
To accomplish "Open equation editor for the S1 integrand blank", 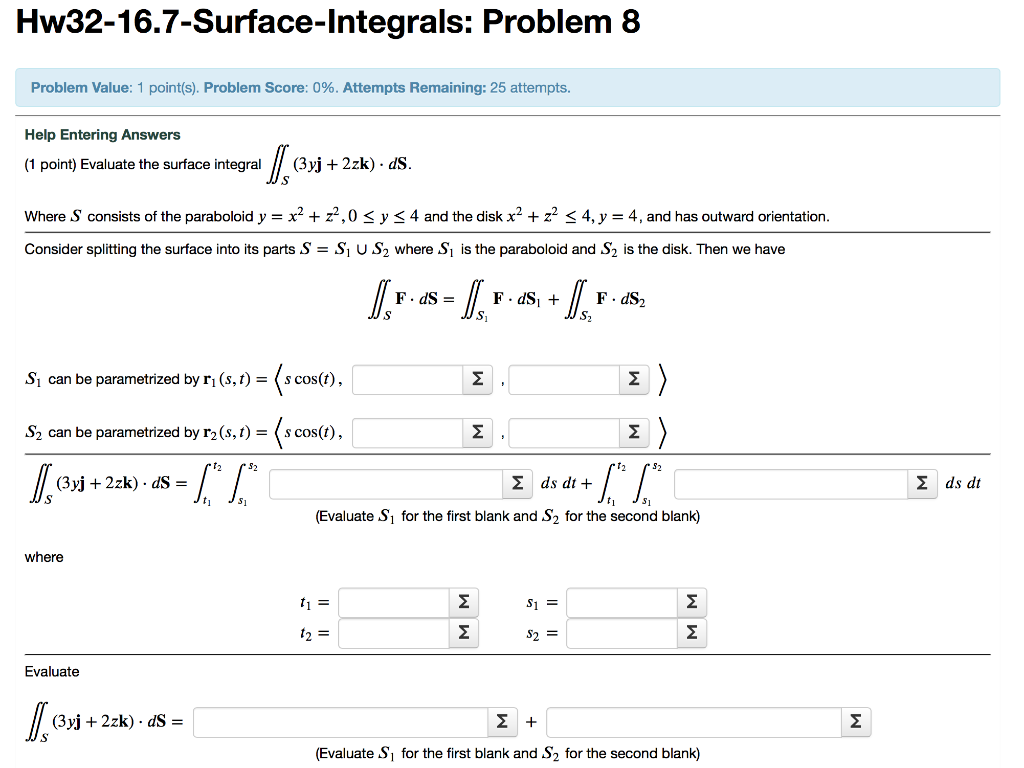I will [x=516, y=483].
